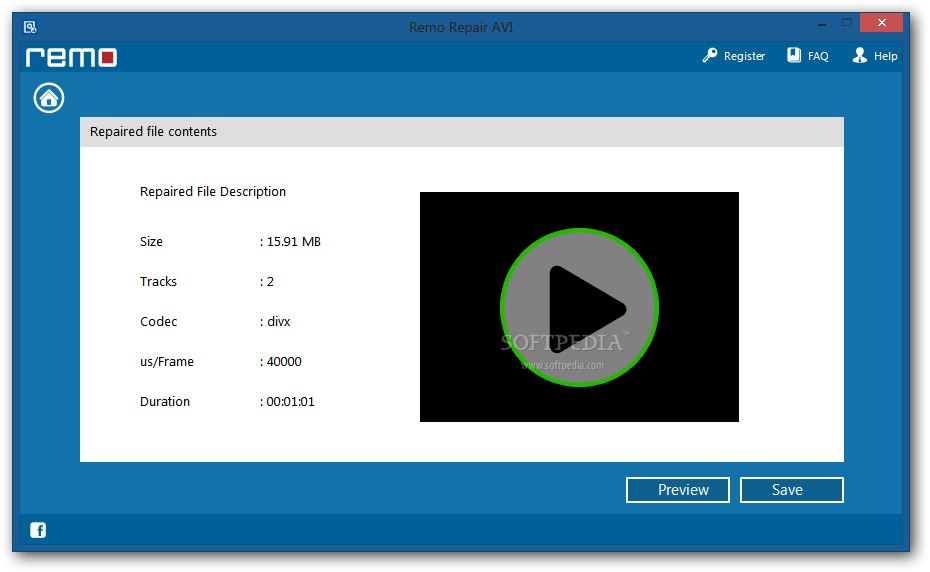Click the FAQ book icon
The height and width of the screenshot is (572, 930).
794,55
